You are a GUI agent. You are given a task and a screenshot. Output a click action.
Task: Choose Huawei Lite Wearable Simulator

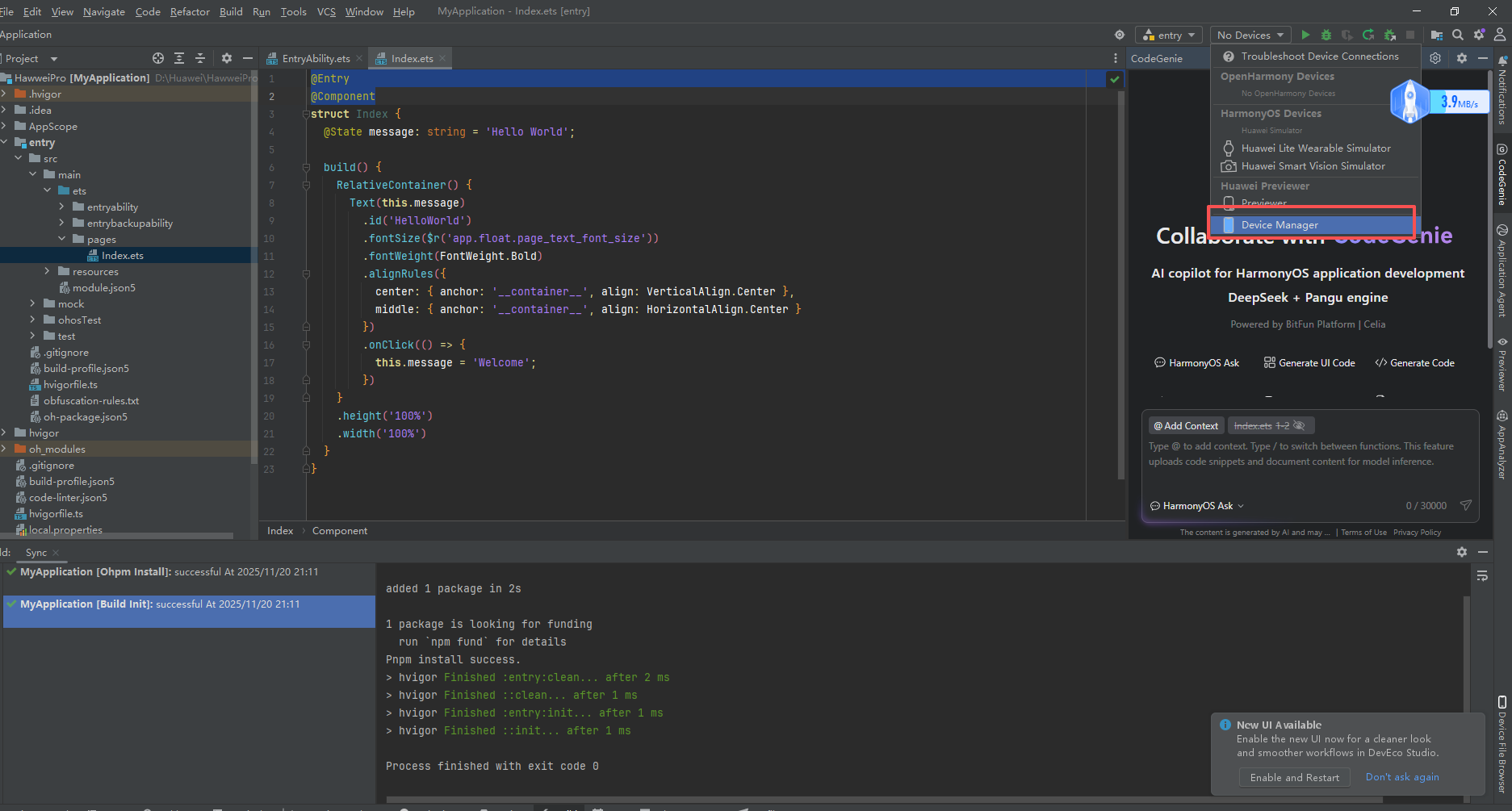tap(1315, 148)
